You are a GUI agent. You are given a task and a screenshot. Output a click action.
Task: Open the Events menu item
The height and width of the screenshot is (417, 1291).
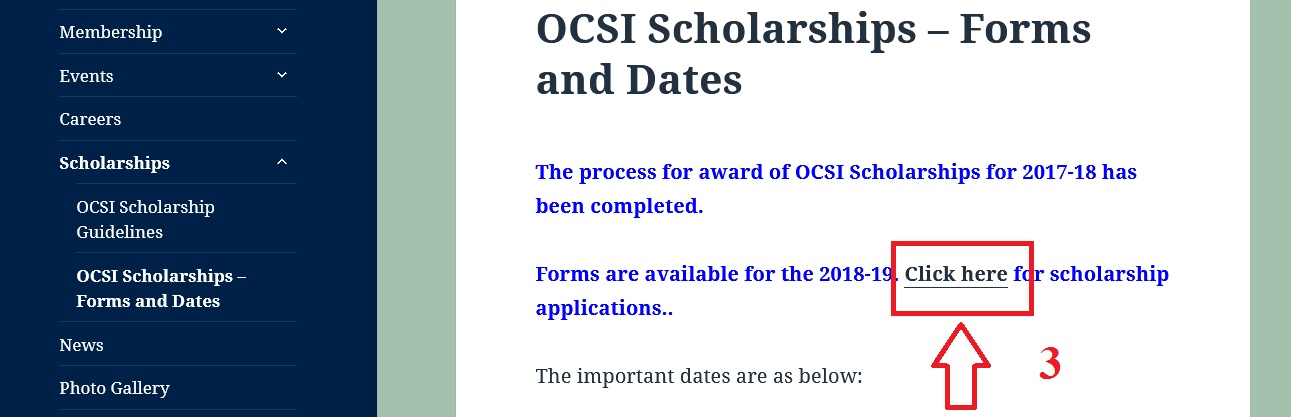point(86,76)
